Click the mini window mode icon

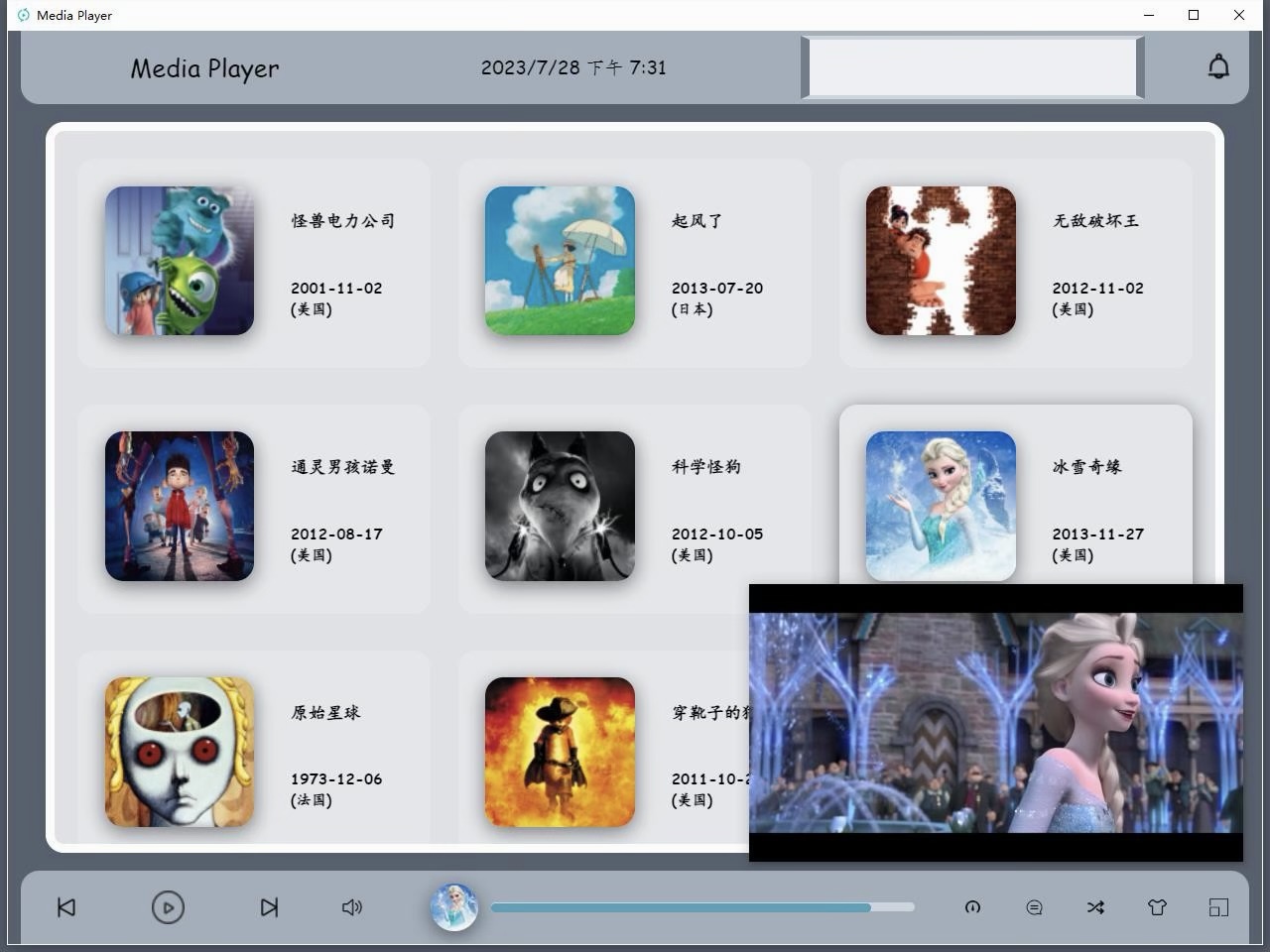pos(1218,907)
